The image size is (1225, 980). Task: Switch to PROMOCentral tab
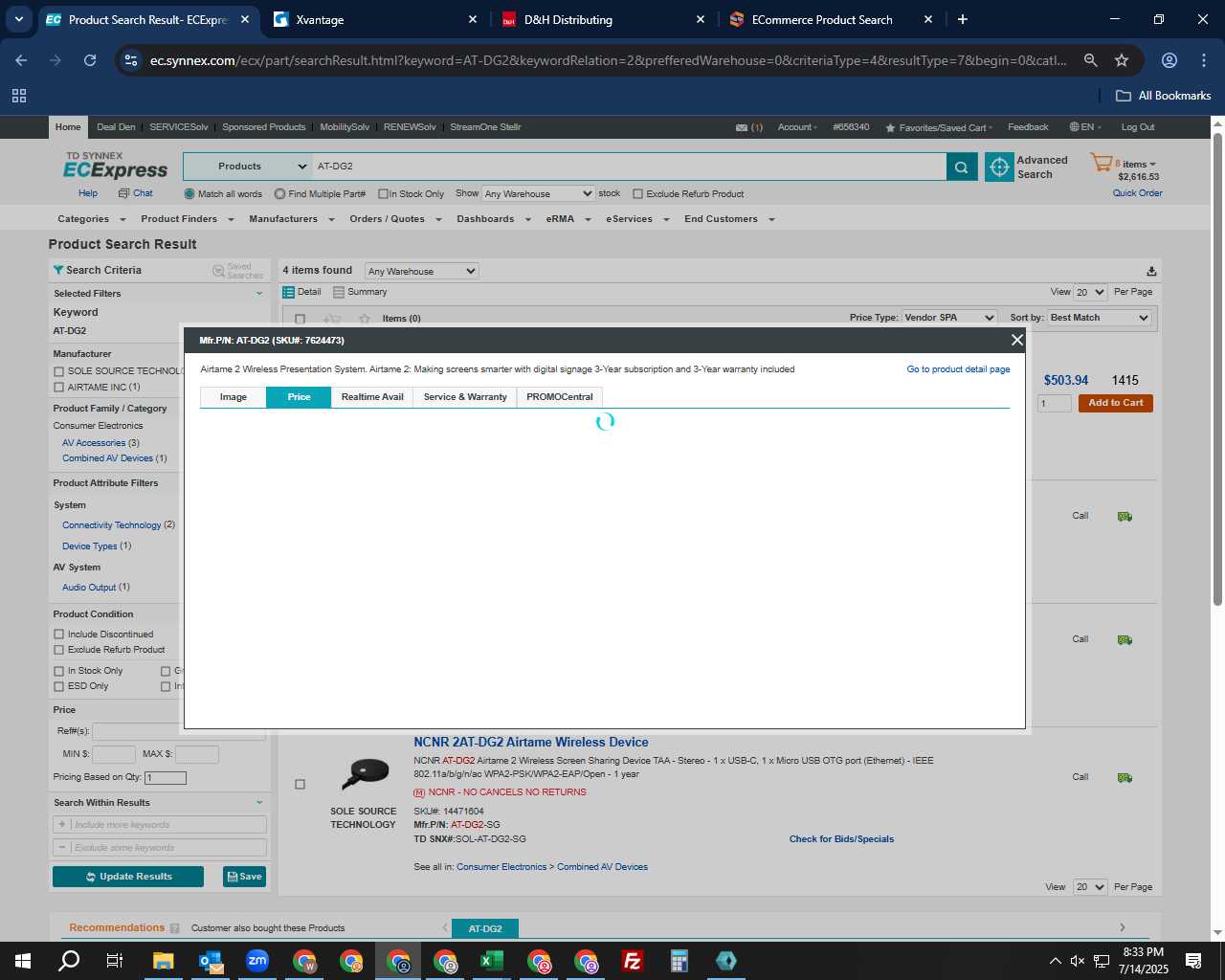pos(560,397)
